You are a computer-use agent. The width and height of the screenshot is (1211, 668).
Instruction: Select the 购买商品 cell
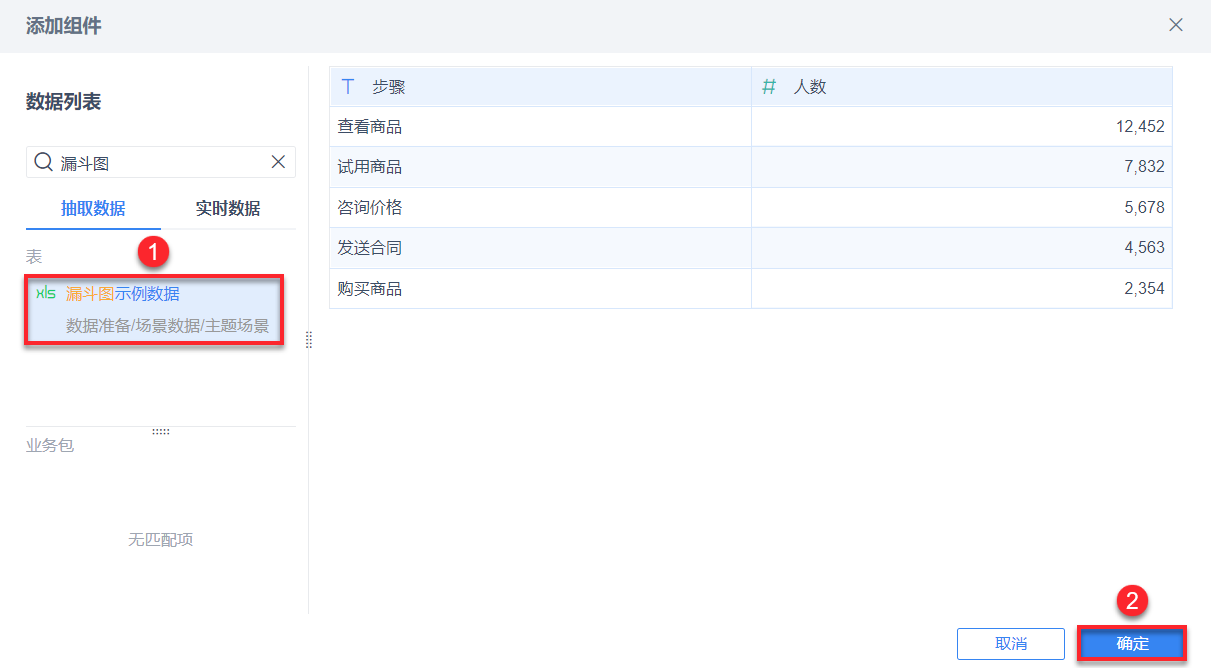pos(540,288)
